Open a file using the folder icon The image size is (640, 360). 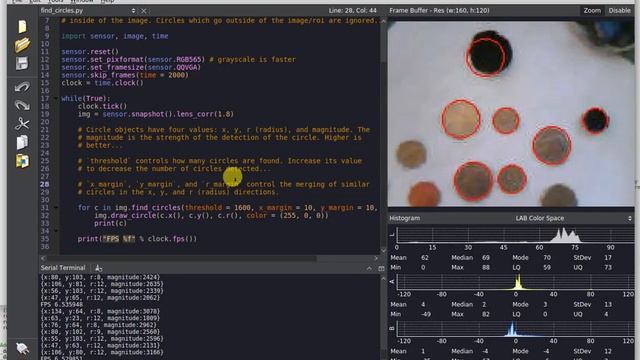click(22, 45)
